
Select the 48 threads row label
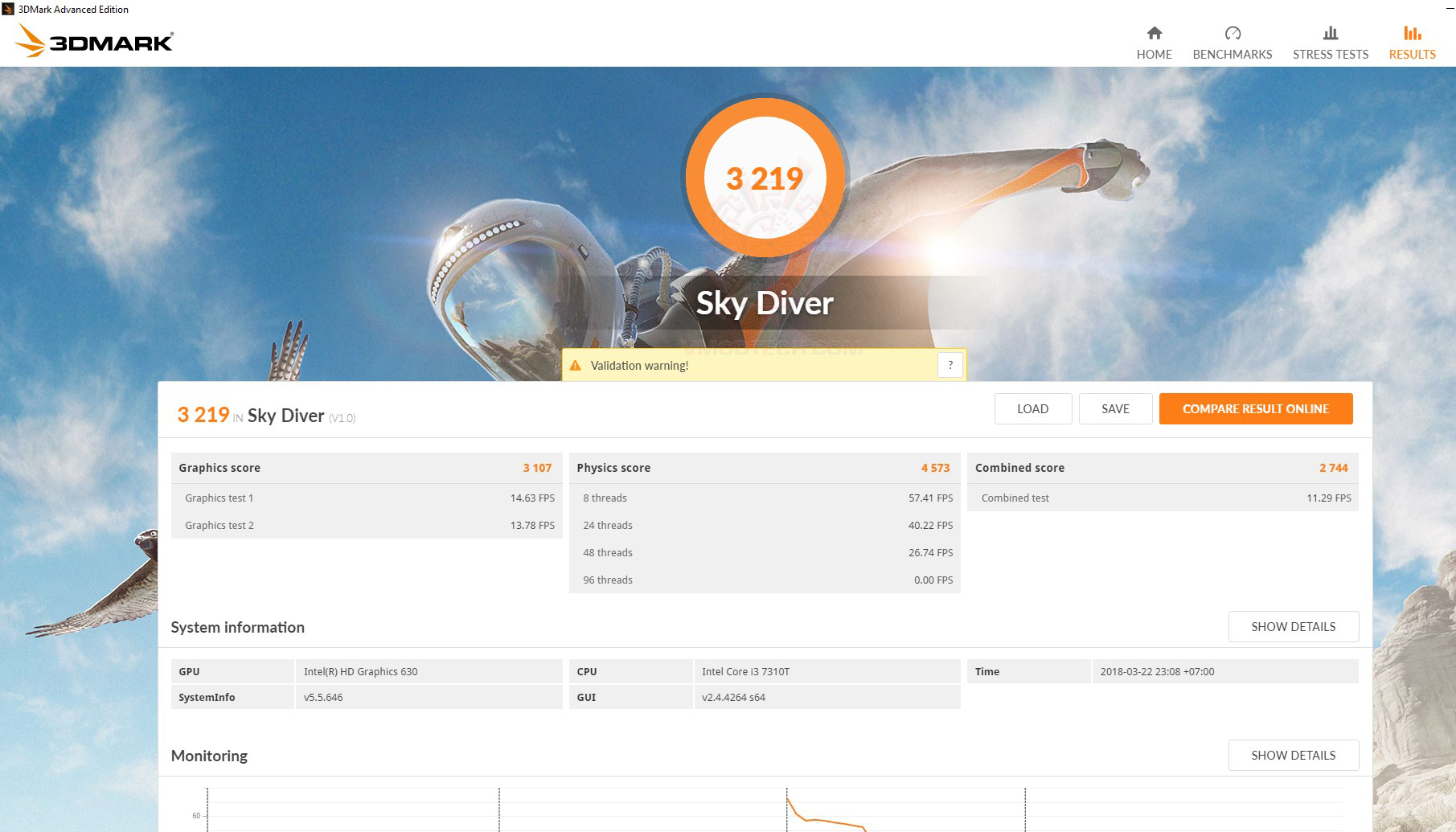click(608, 553)
